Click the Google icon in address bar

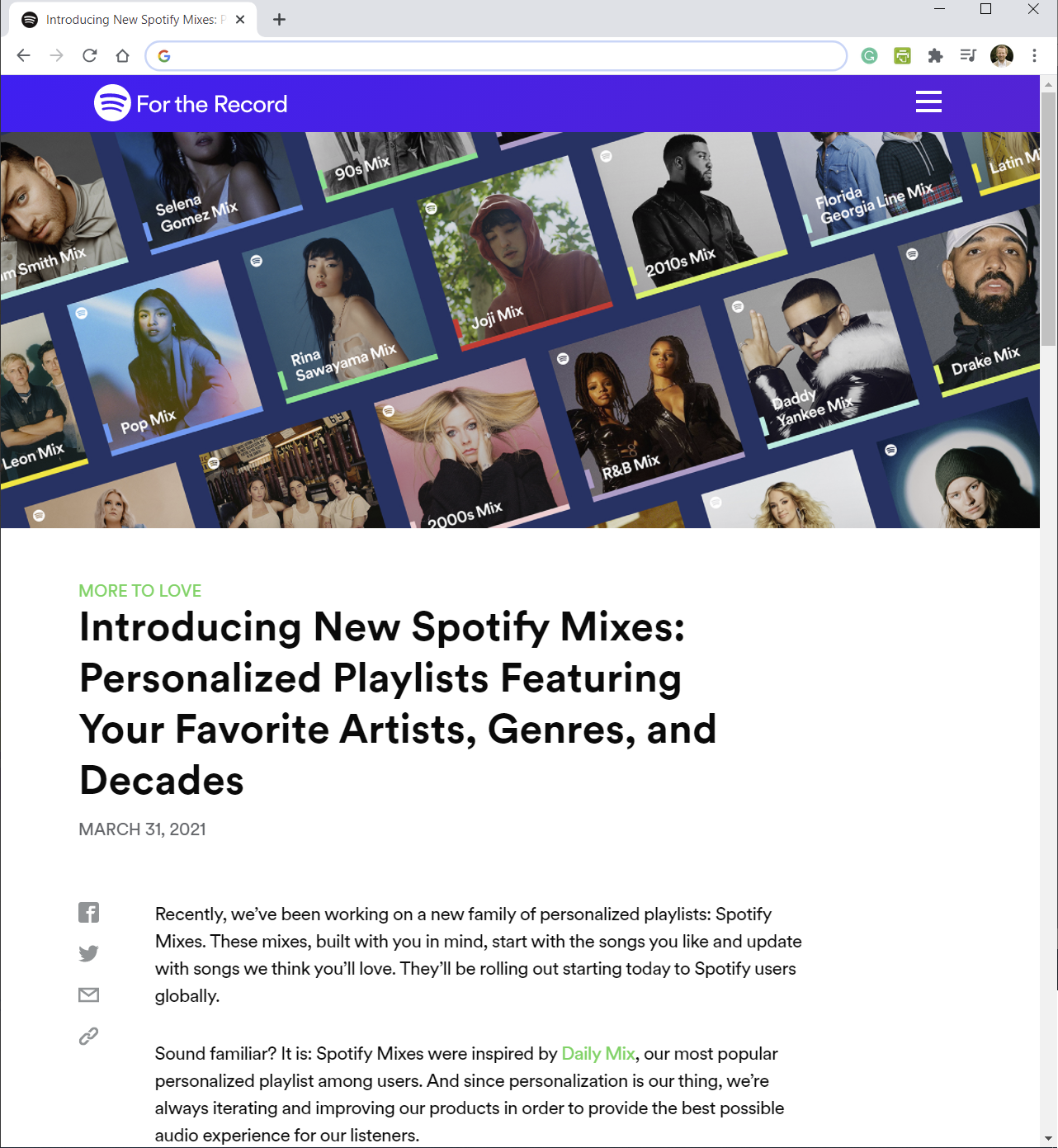164,55
